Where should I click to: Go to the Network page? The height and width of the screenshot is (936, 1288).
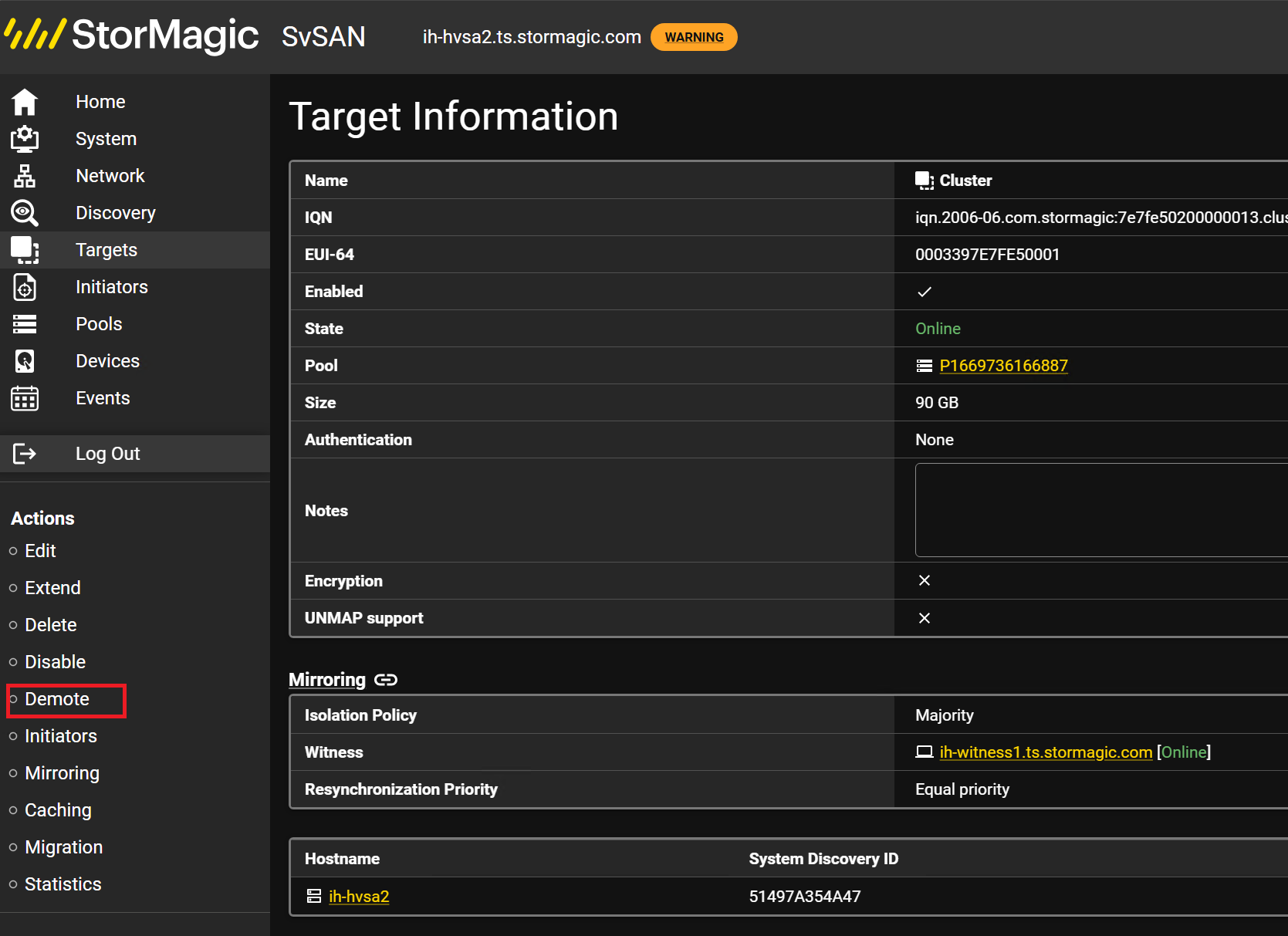pos(110,176)
